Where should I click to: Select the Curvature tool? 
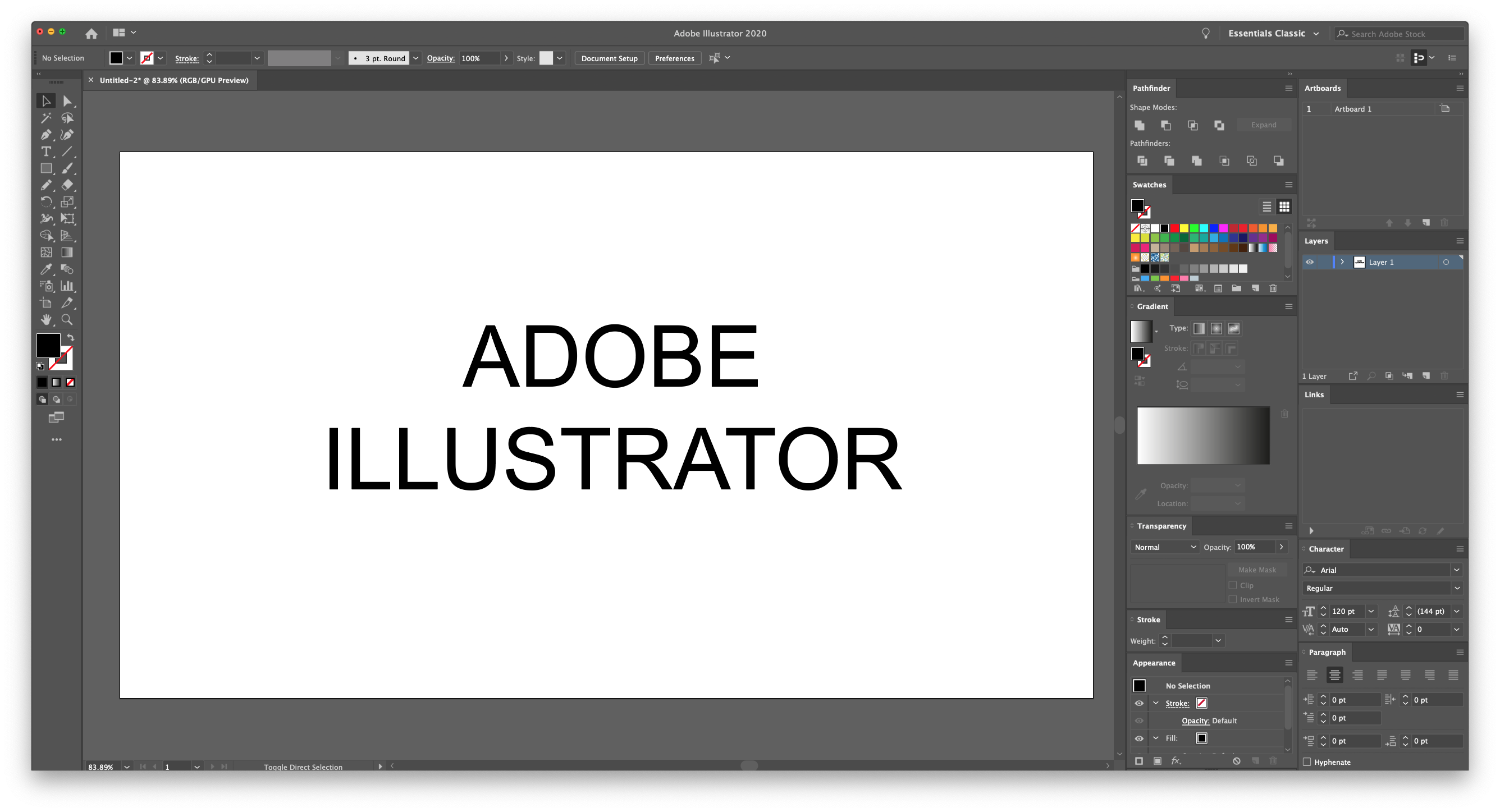click(x=67, y=135)
